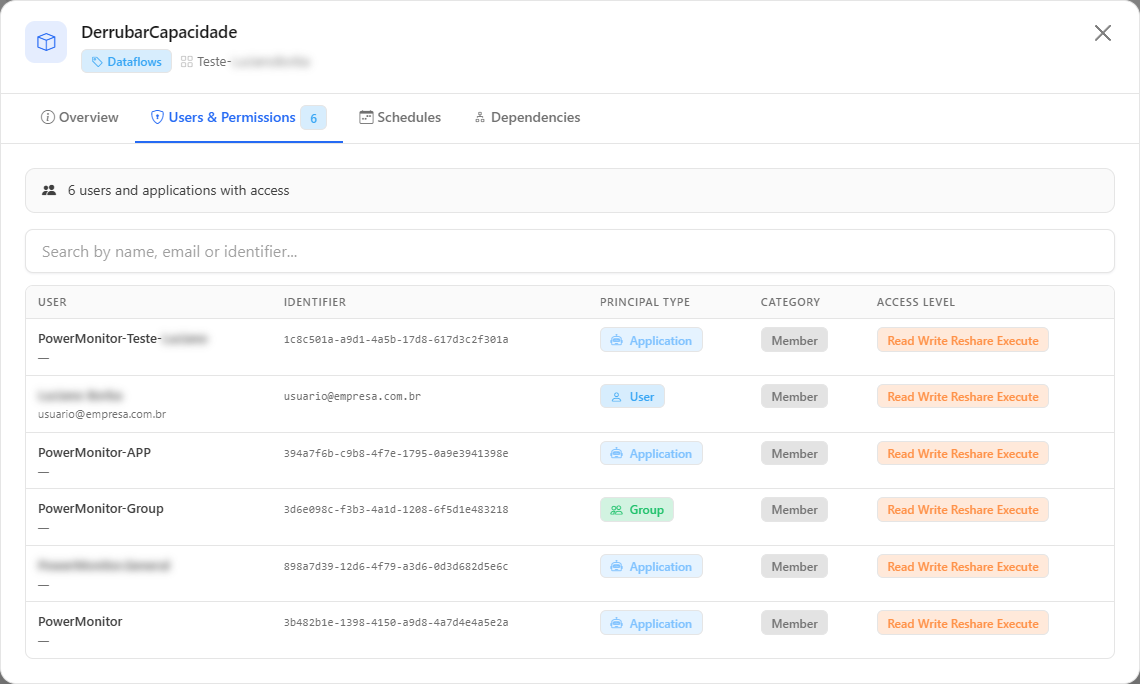The image size is (1140, 684).
Task: Click access level badge in the 898a7d39 row
Action: 963,566
